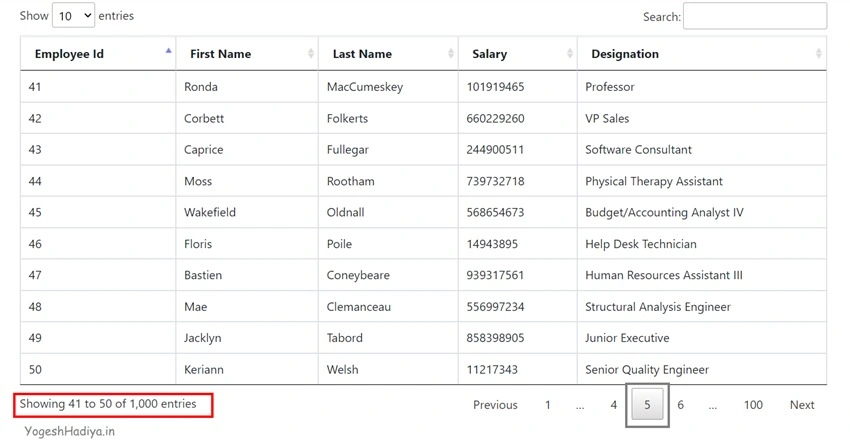Image resolution: width=850 pixels, height=440 pixels.
Task: Open the Show entries dropdown
Action: [x=73, y=16]
